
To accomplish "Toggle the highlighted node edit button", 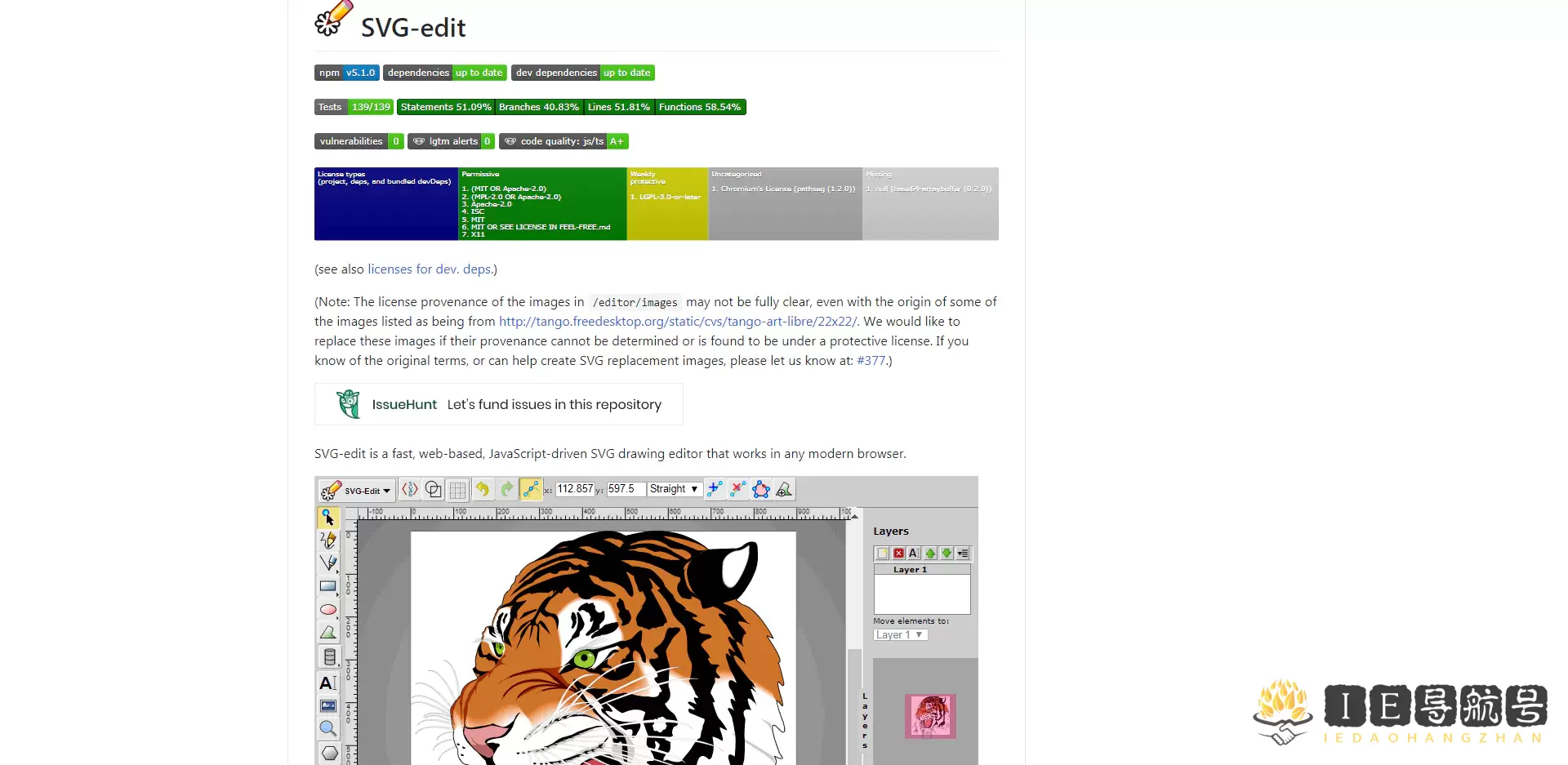I will (x=531, y=489).
